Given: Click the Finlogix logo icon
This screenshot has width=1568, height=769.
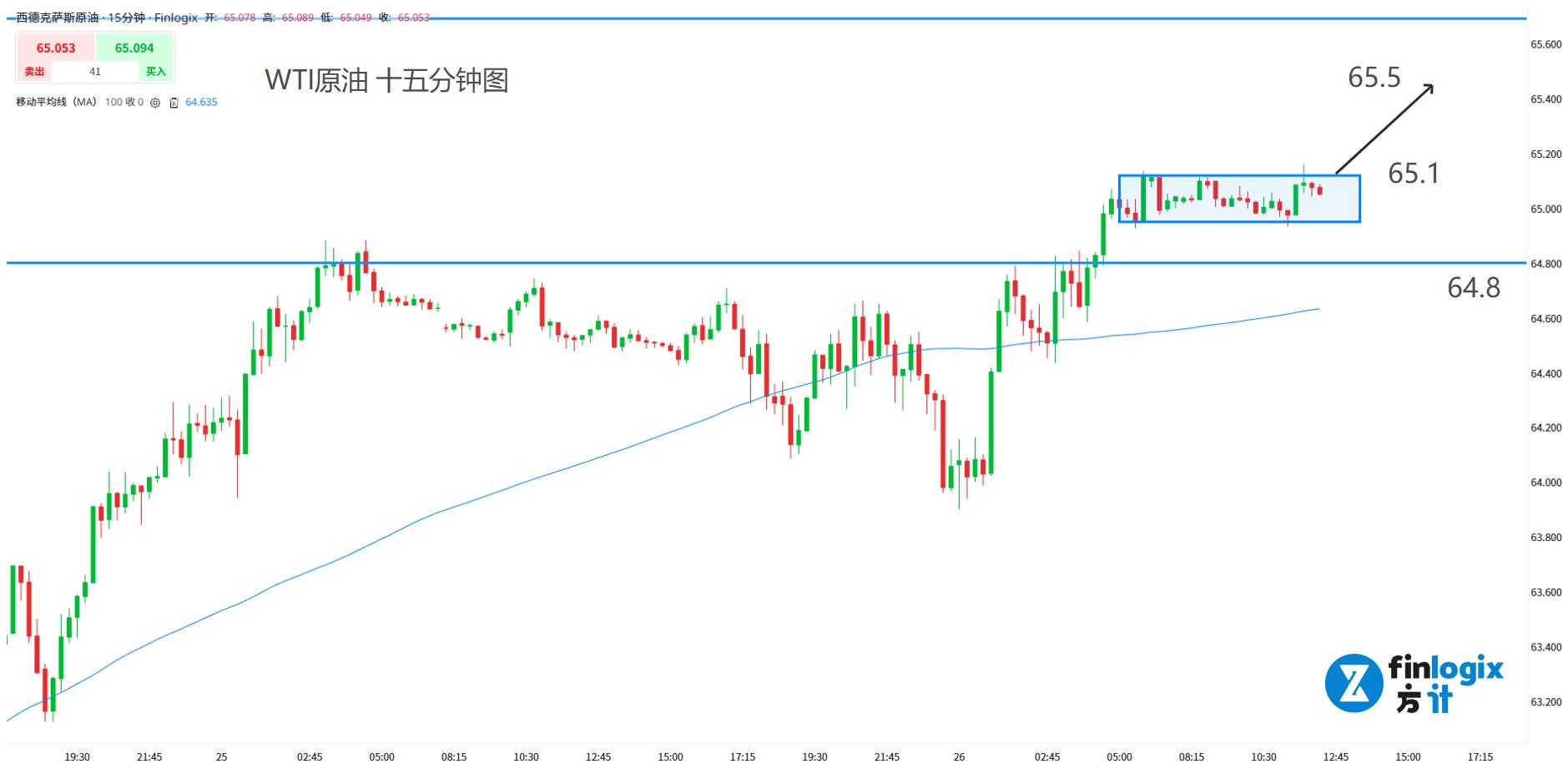Looking at the screenshot, I should coord(1354,683).
